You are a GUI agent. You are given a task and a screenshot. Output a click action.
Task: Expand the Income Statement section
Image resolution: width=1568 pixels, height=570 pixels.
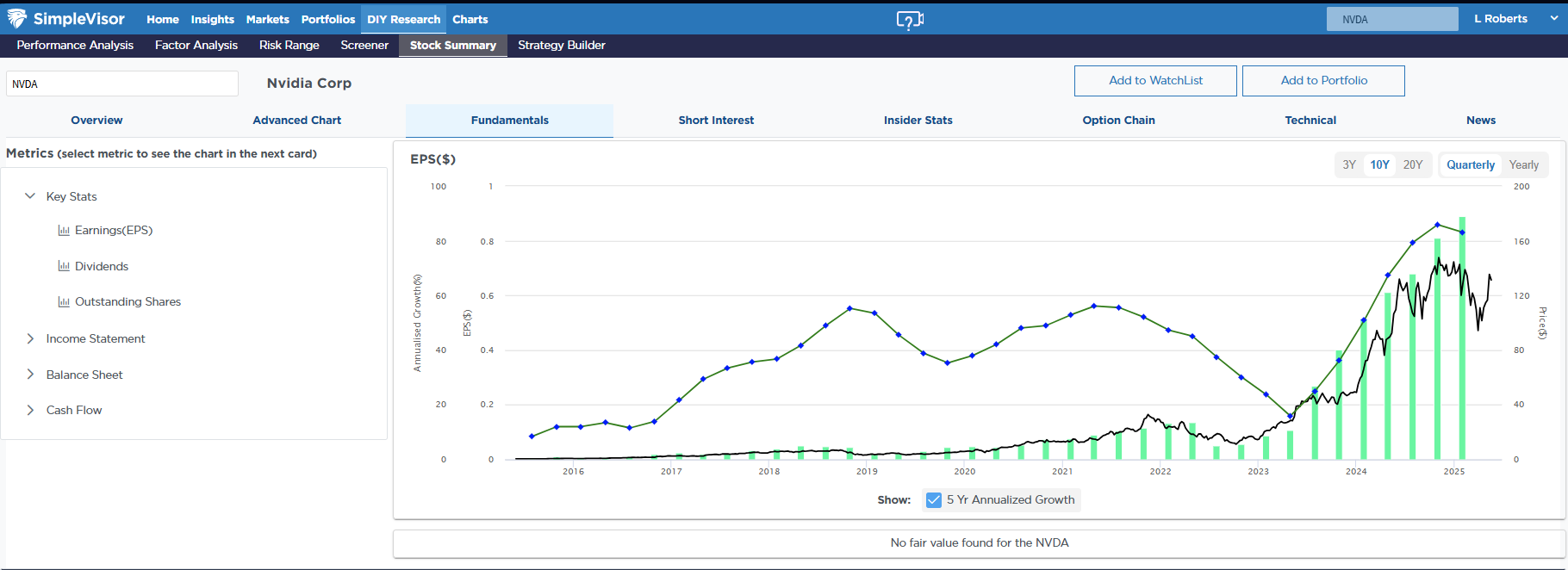click(x=30, y=338)
